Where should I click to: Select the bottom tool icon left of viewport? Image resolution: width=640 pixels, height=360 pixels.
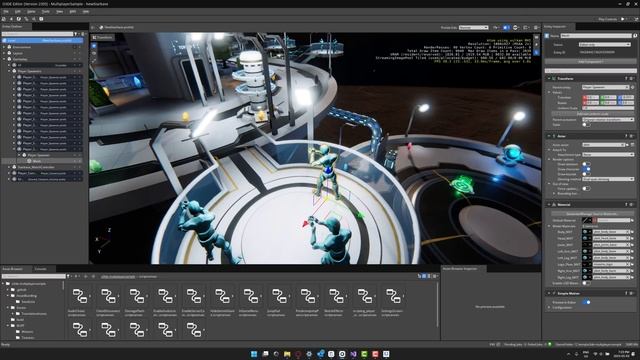pyautogui.click(x=94, y=60)
